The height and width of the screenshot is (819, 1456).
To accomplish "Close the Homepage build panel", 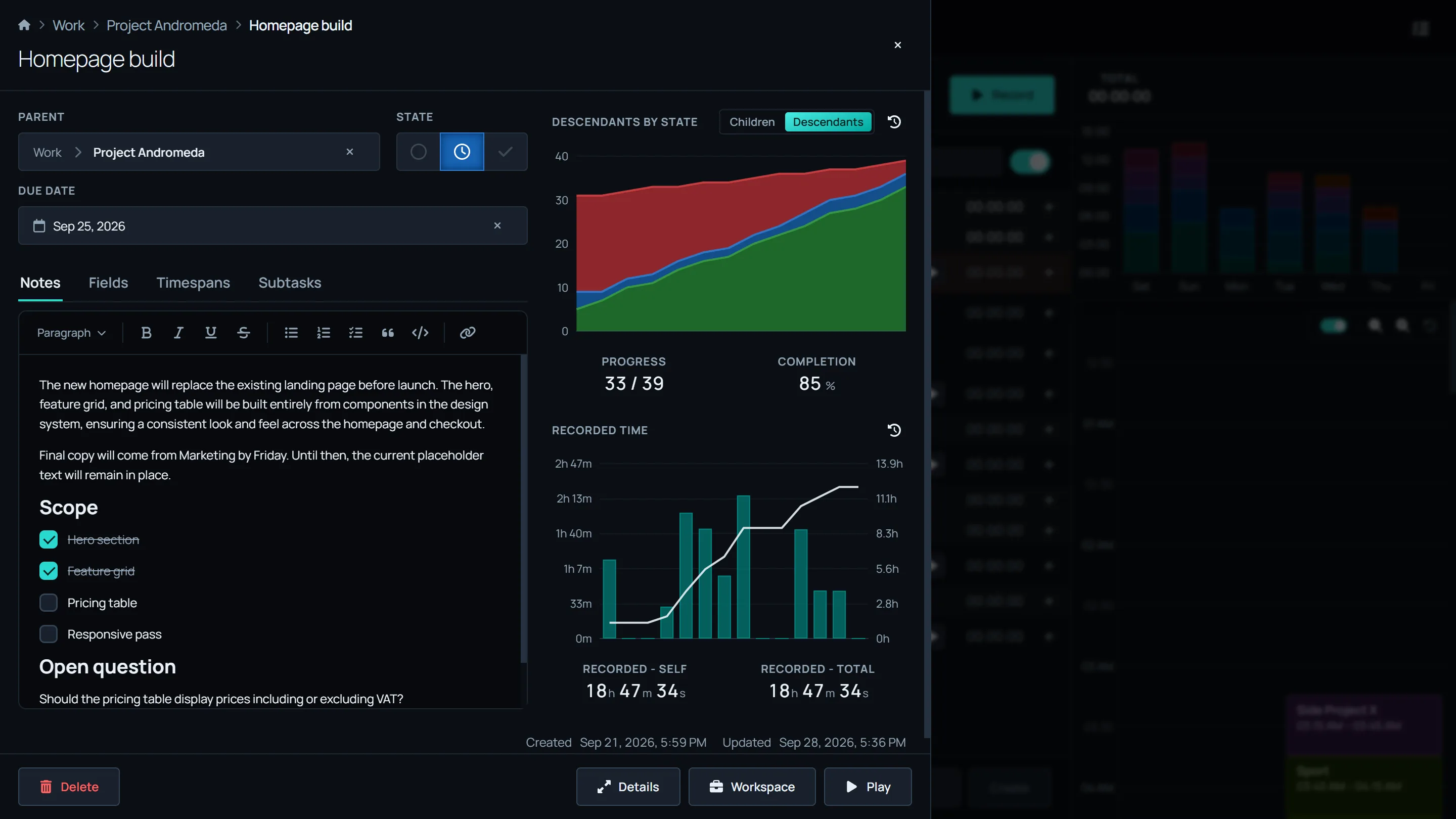I will tap(897, 44).
